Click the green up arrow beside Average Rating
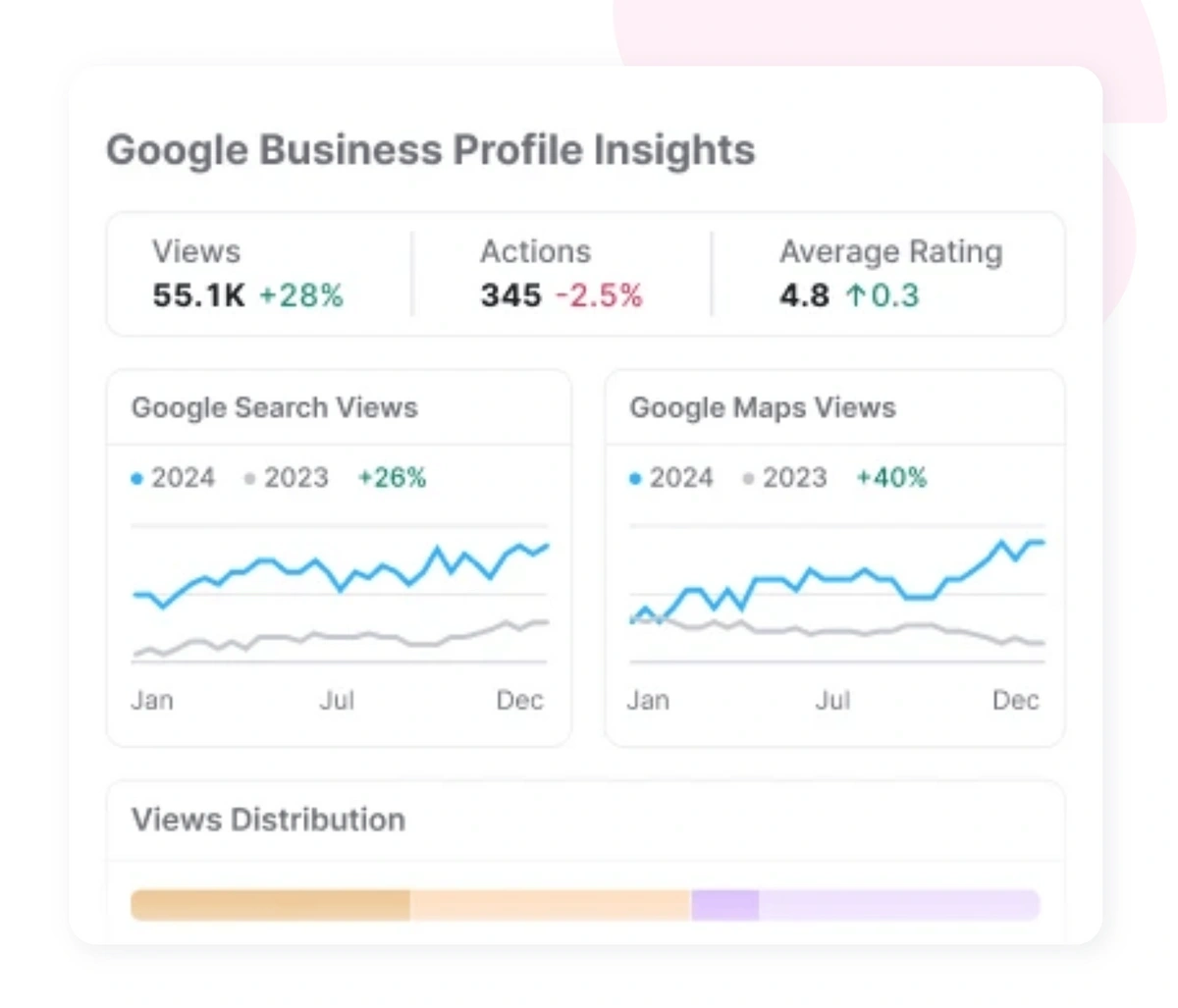 856,295
